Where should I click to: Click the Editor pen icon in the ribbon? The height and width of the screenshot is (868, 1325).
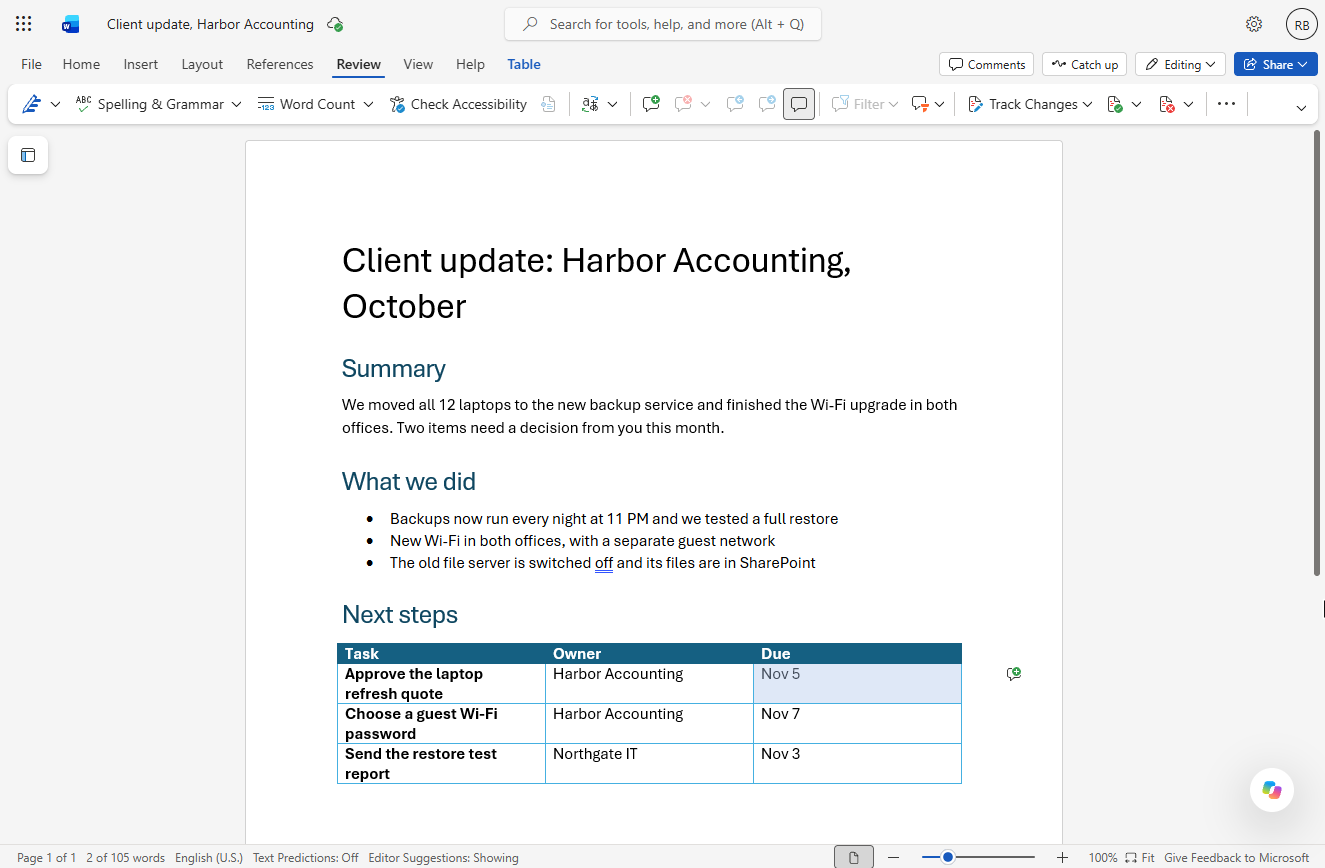(x=31, y=104)
